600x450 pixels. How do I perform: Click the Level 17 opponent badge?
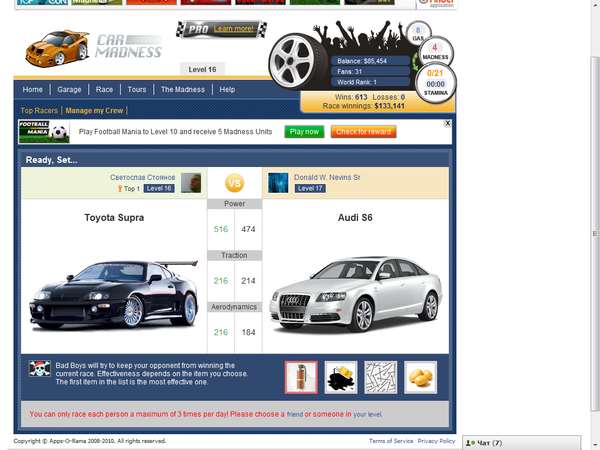click(310, 188)
